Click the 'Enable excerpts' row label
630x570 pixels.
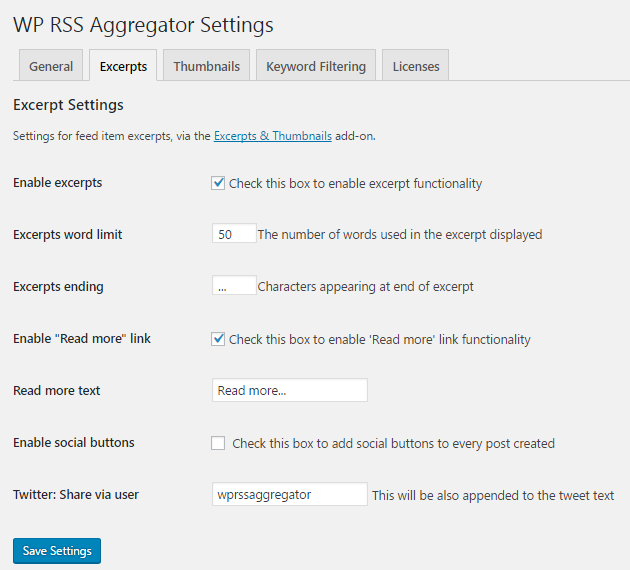[57, 183]
